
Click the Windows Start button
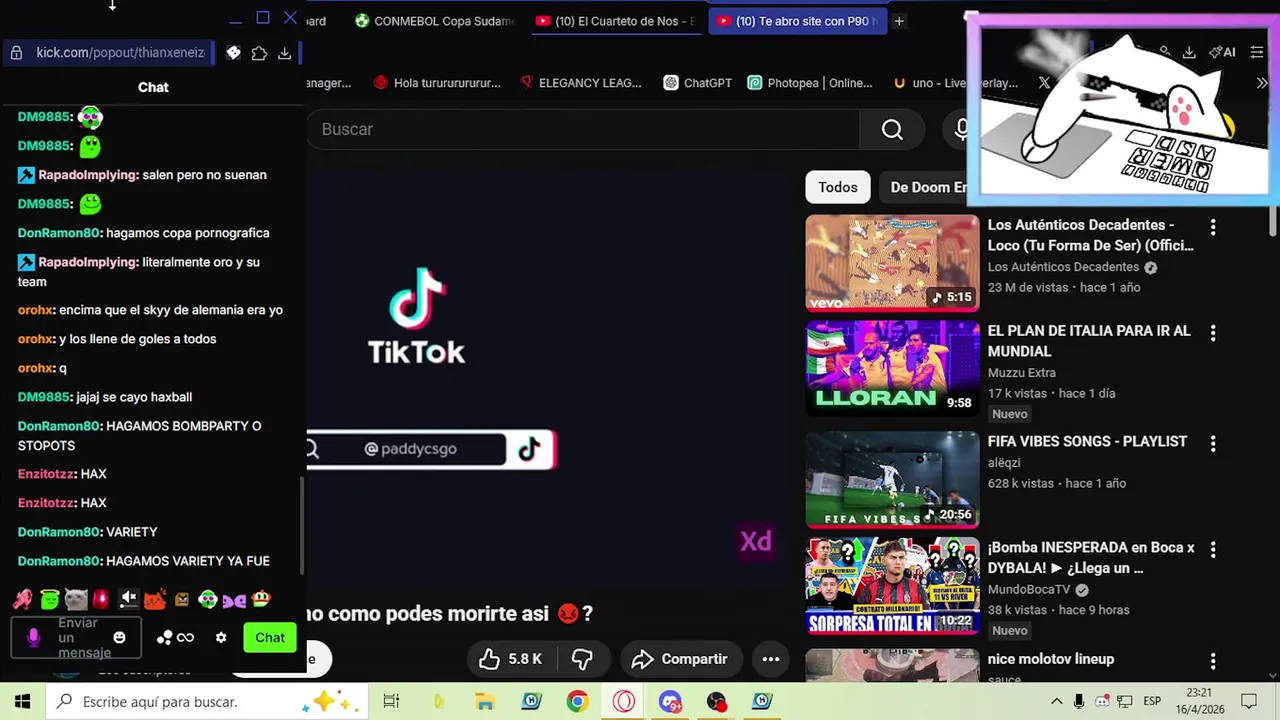pyautogui.click(x=22, y=701)
